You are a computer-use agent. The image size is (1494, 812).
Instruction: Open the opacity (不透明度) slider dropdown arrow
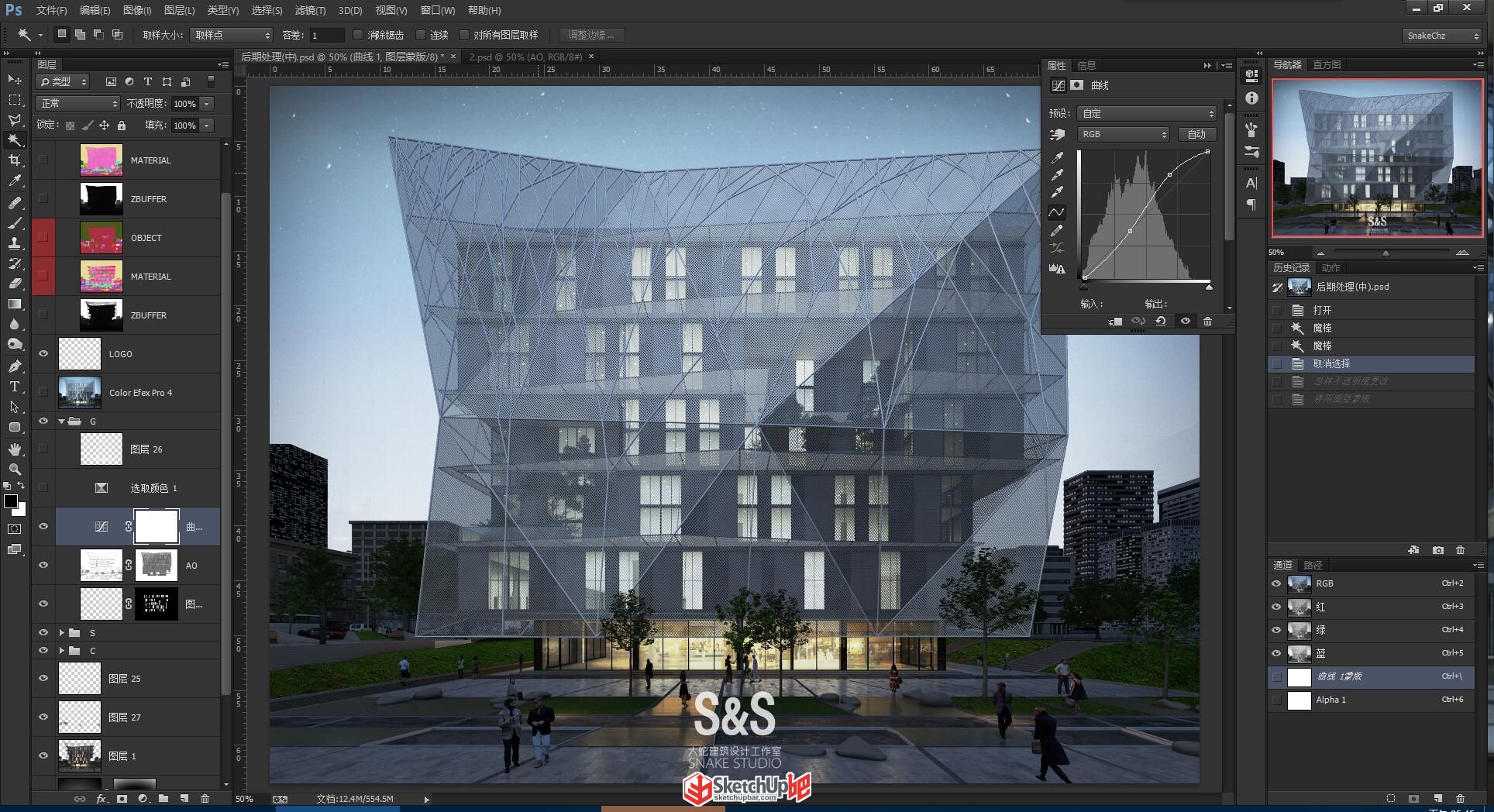207,104
